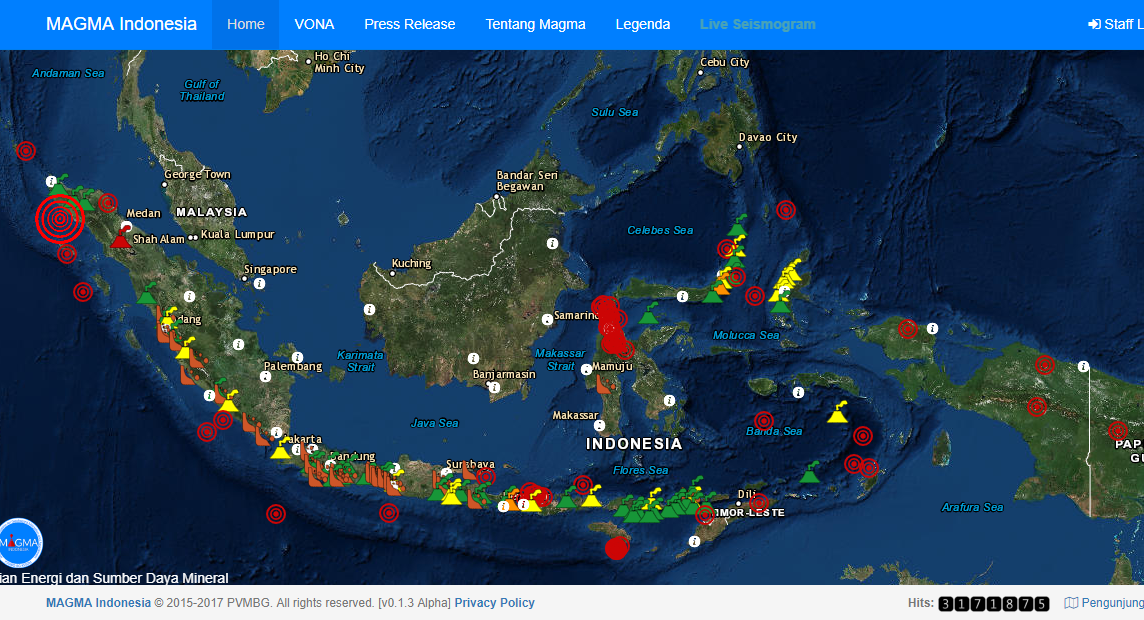Click the earthquake marker southeast of Davao City

(786, 210)
